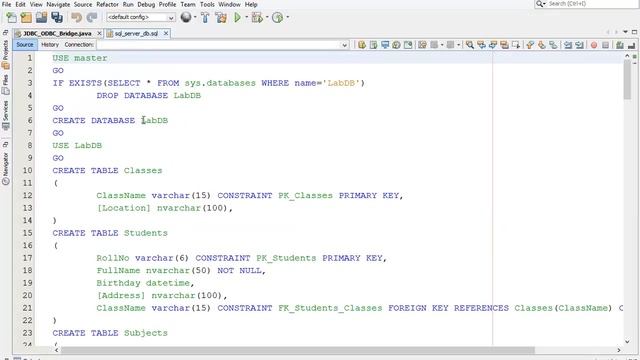Select the sql_server_db.sql tab
Image resolution: width=640 pixels, height=360 pixels.
pos(137,33)
